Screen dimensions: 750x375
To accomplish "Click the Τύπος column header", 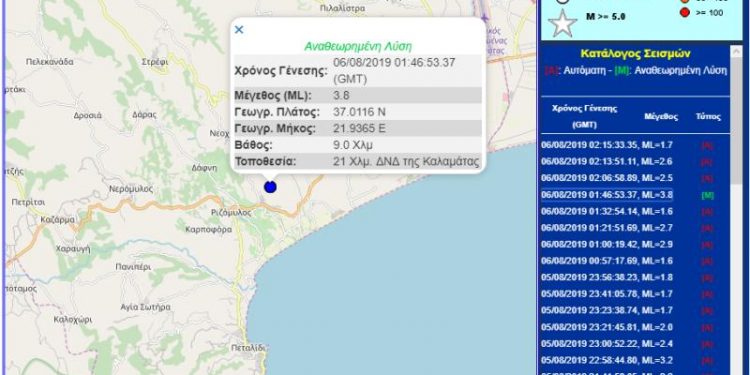I will pos(708,116).
